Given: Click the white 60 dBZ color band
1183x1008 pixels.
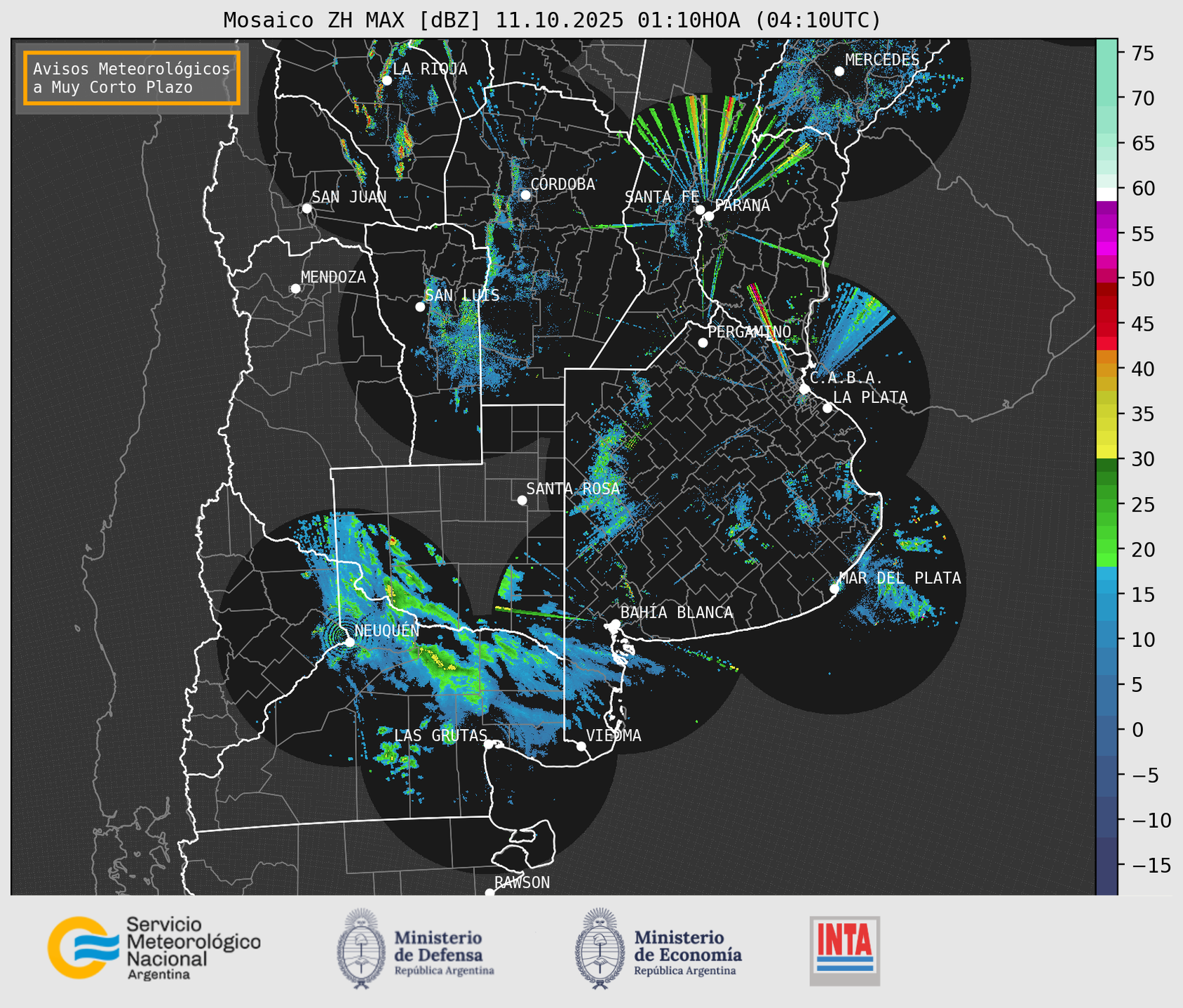Looking at the screenshot, I should (x=1107, y=194).
